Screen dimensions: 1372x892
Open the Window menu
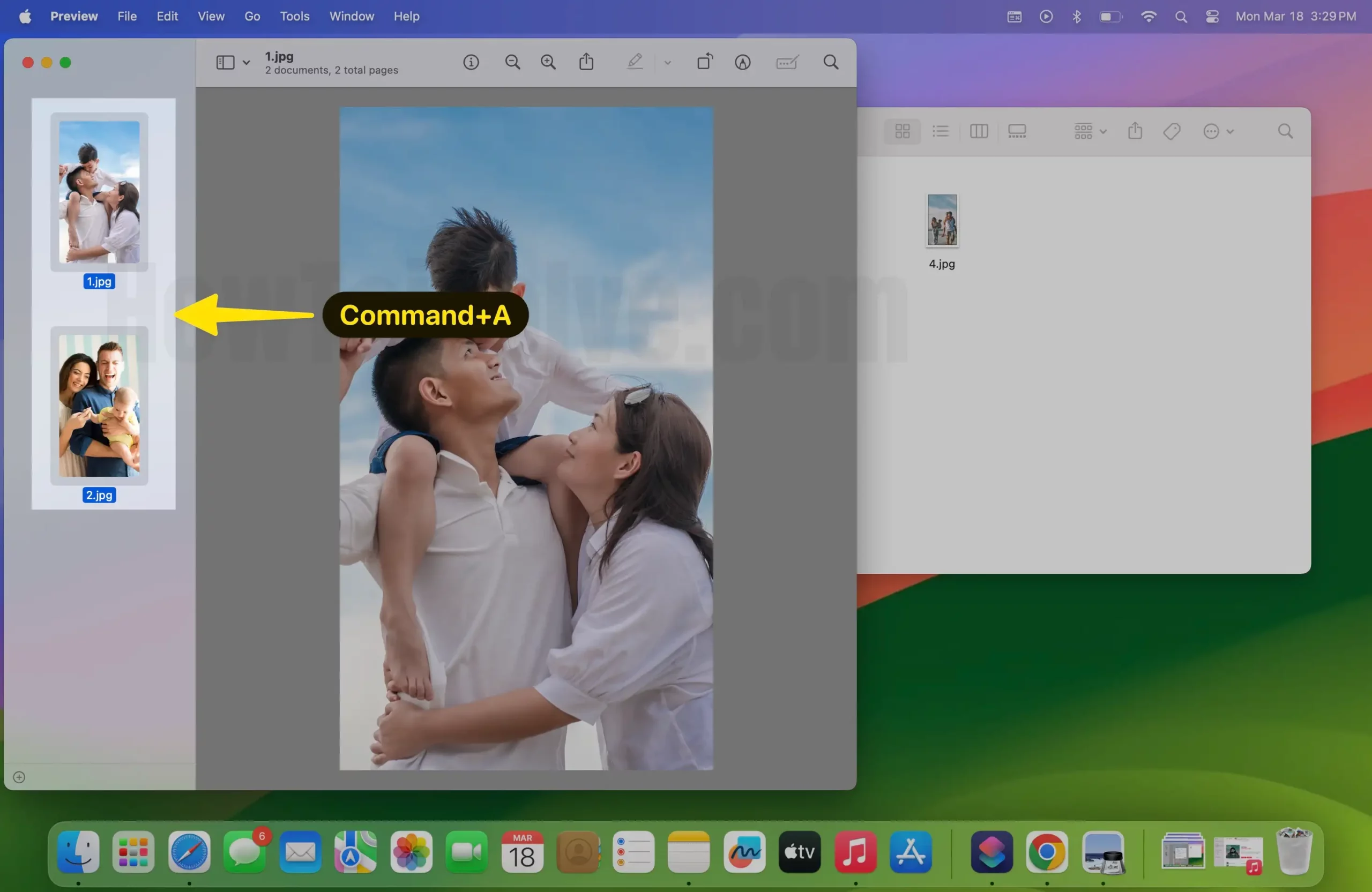pos(352,16)
